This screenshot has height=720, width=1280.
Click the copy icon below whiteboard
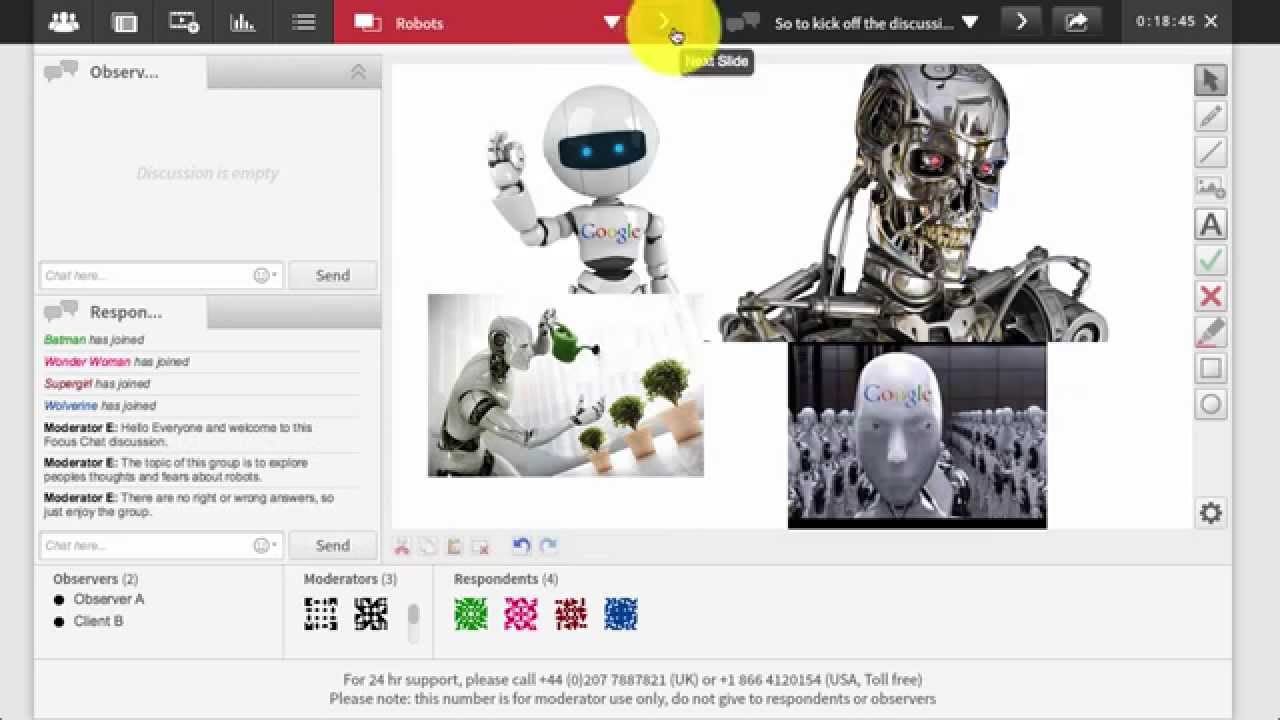pos(428,546)
